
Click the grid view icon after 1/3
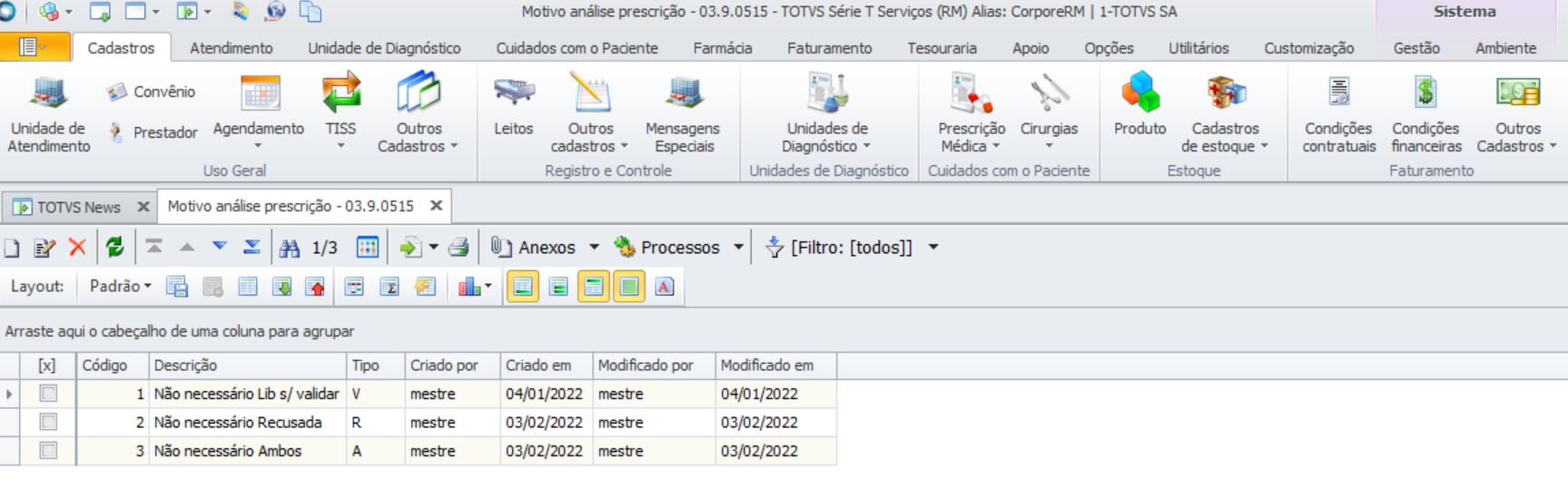368,247
